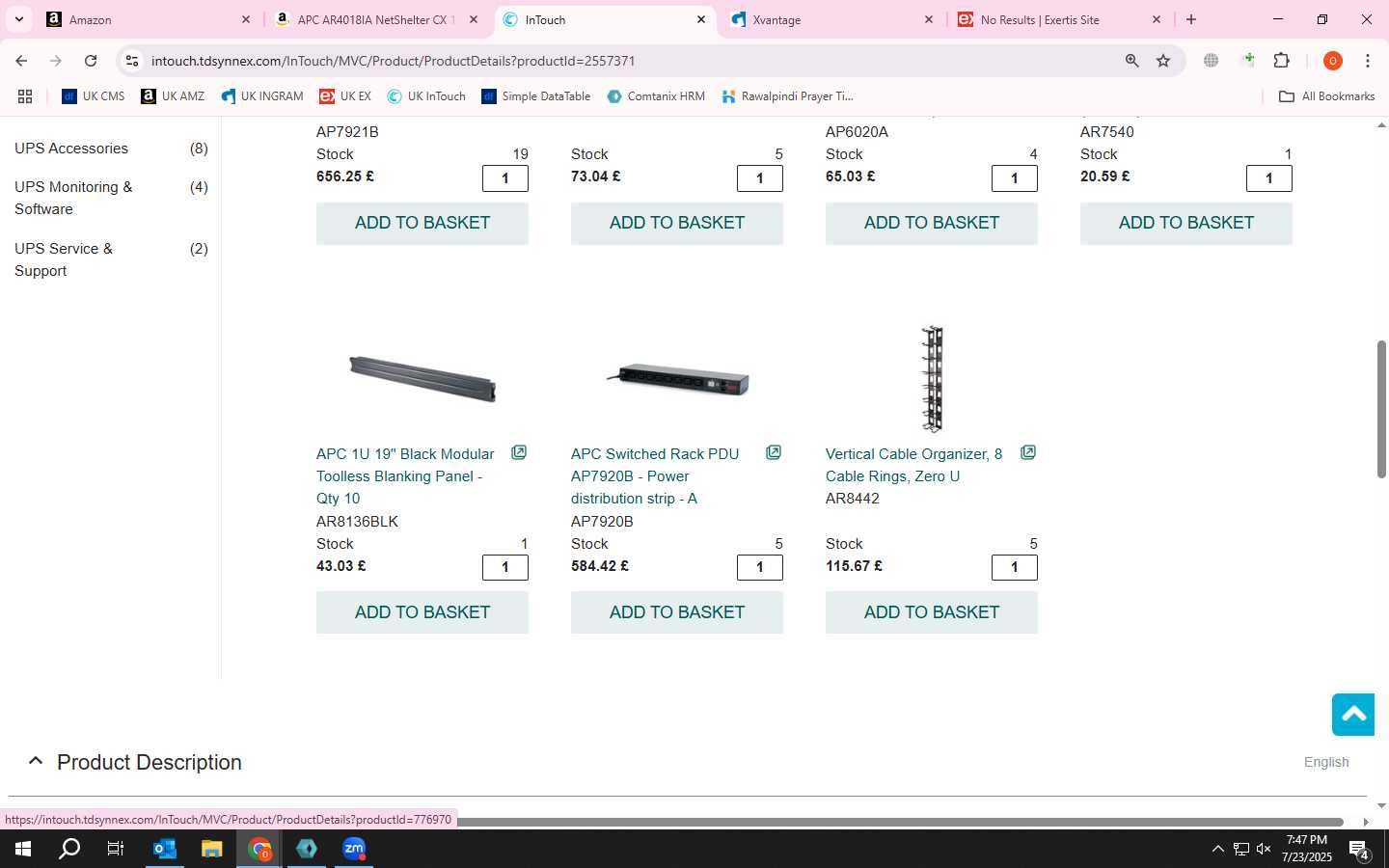This screenshot has height=868, width=1389.
Task: Open the Chrome extensions puzzle icon
Action: click(1282, 61)
